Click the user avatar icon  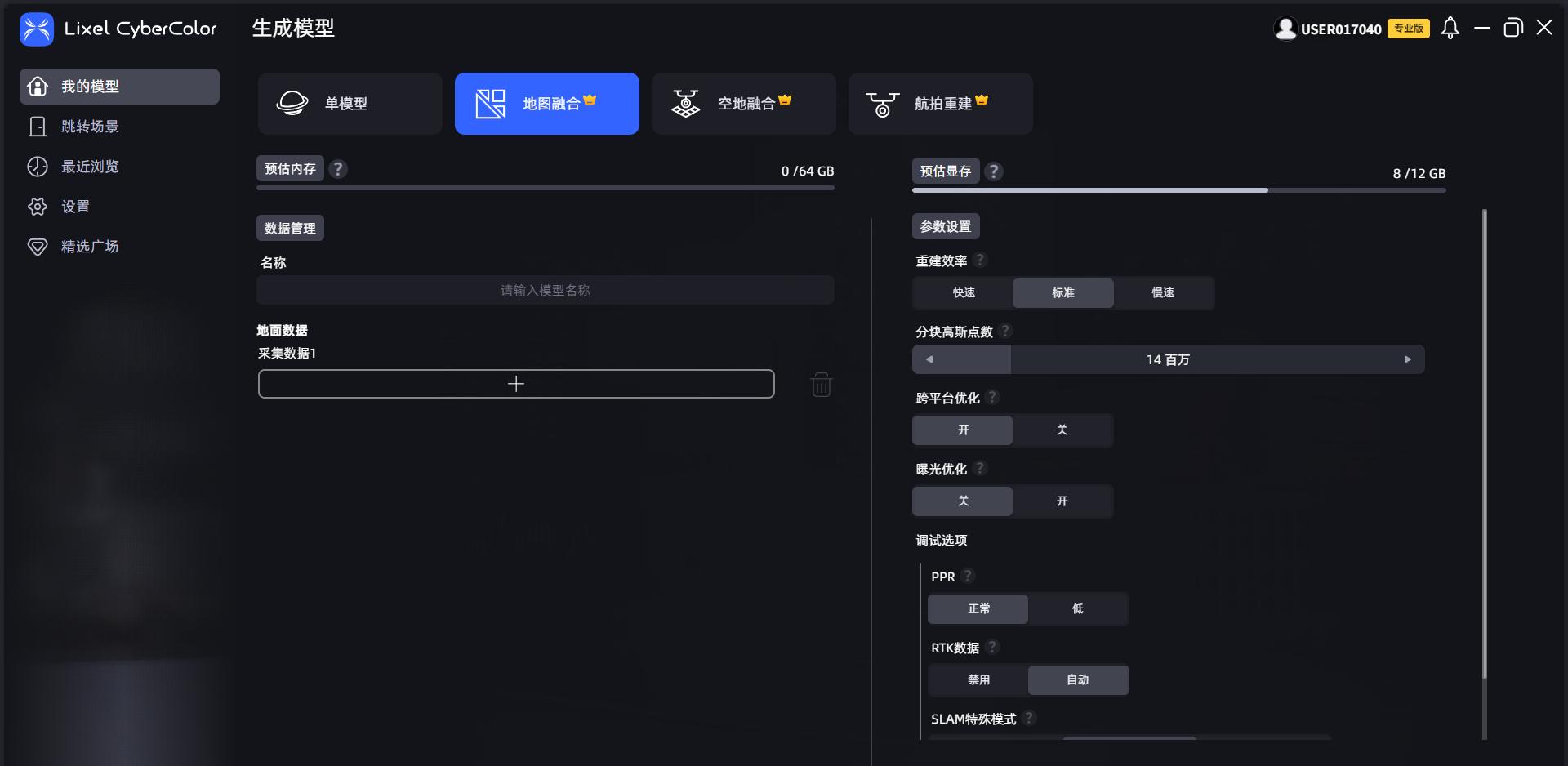point(1285,29)
